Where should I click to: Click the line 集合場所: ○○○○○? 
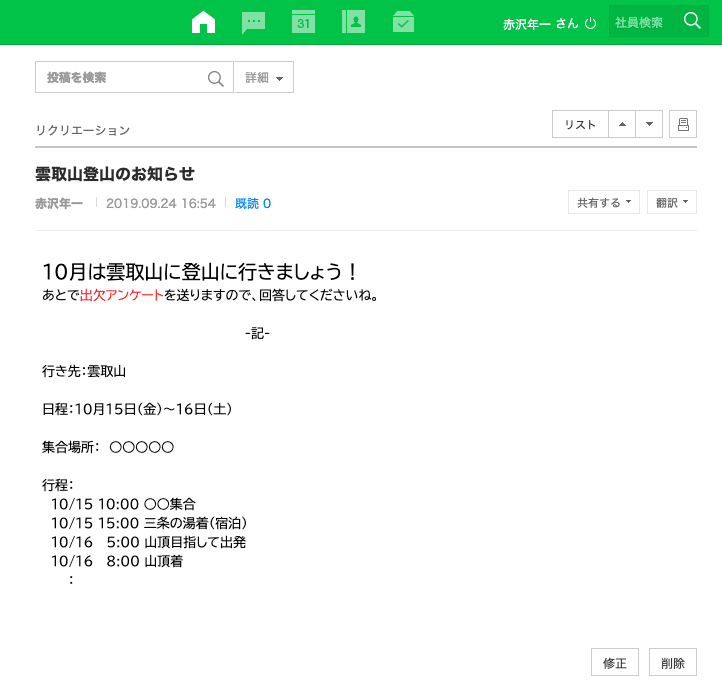pos(108,447)
